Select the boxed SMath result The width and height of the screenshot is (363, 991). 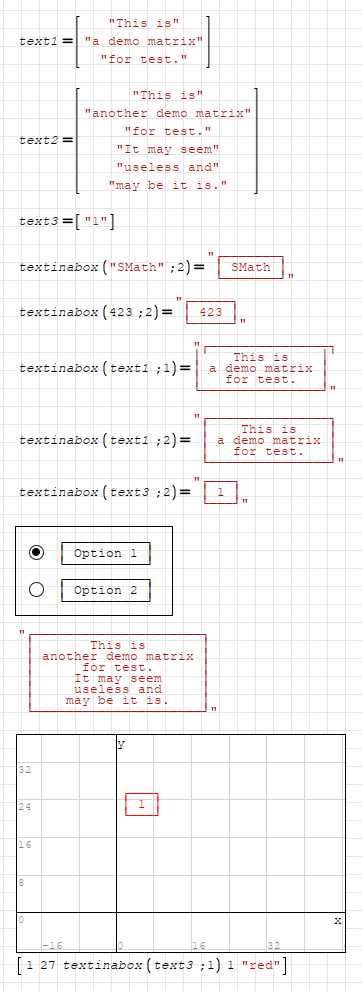pyautogui.click(x=250, y=267)
